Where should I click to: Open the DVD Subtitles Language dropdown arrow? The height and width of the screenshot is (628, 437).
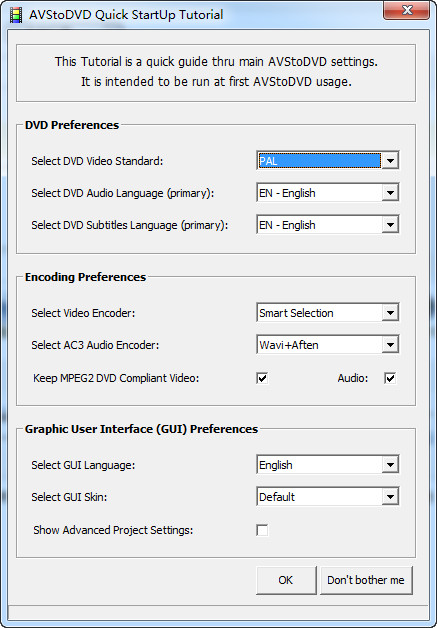click(x=390, y=225)
